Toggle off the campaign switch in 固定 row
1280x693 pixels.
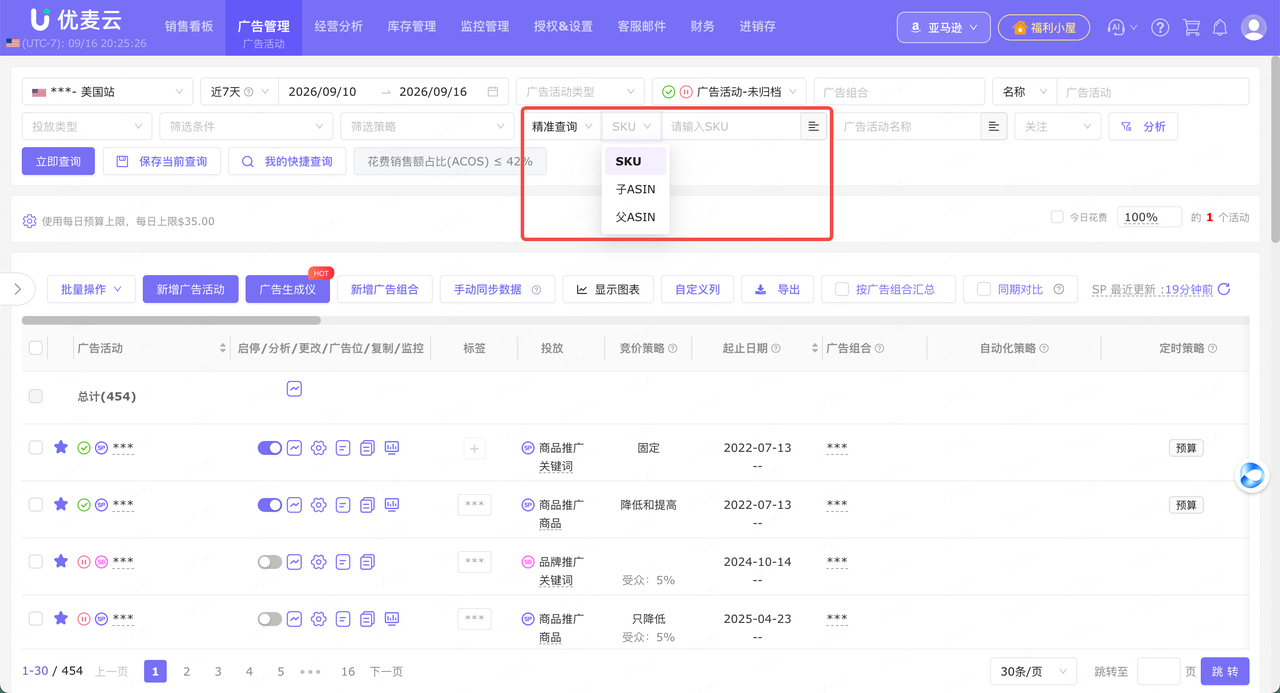point(270,448)
